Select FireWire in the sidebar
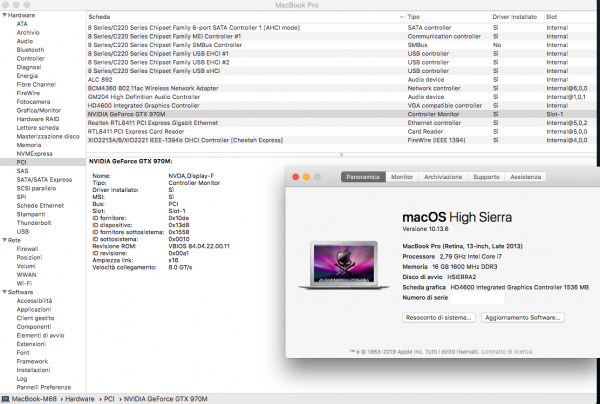600x404 pixels. point(28,93)
